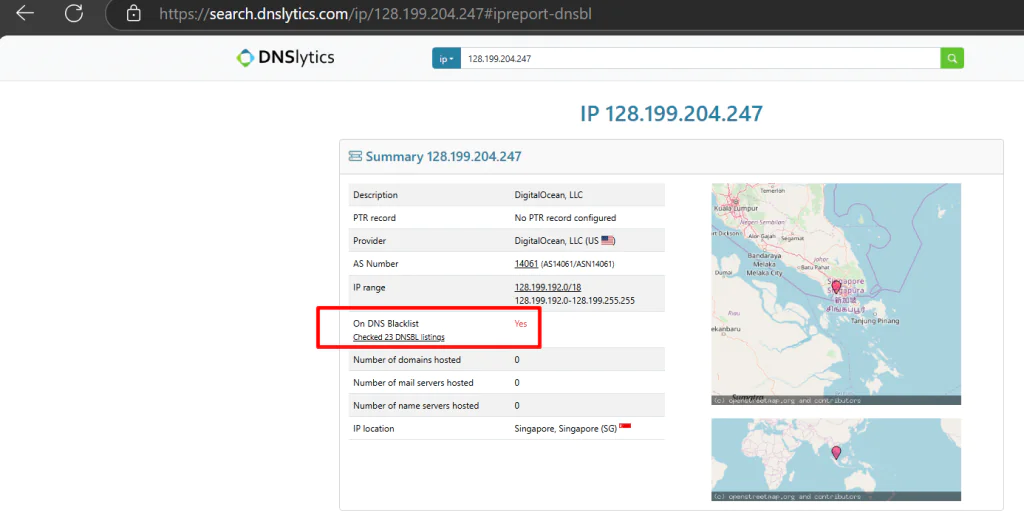Run the green magnifier search button
The height and width of the screenshot is (524, 1024).
pos(952,58)
